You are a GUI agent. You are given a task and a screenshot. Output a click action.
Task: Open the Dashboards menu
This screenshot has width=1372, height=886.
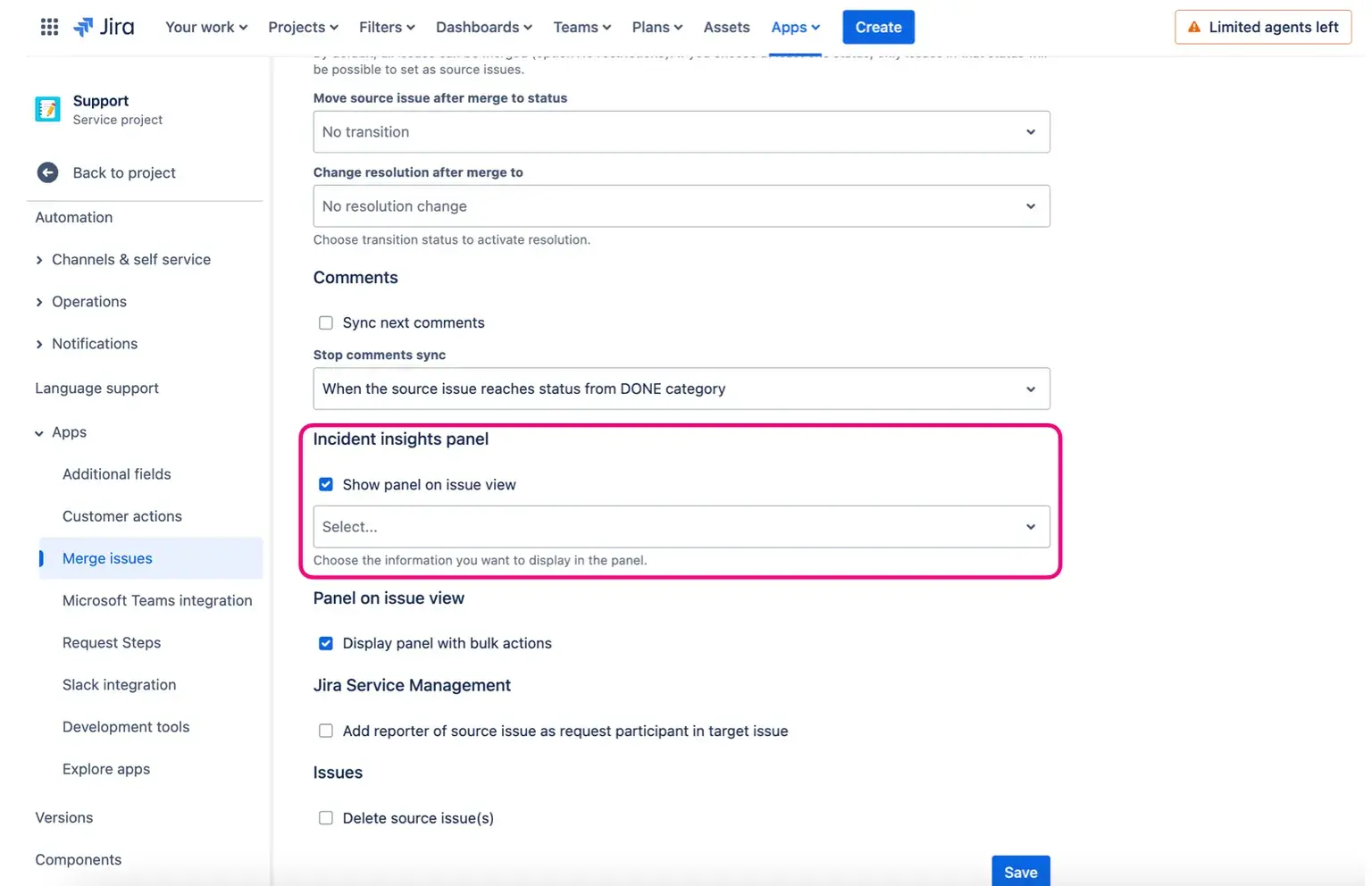483,27
